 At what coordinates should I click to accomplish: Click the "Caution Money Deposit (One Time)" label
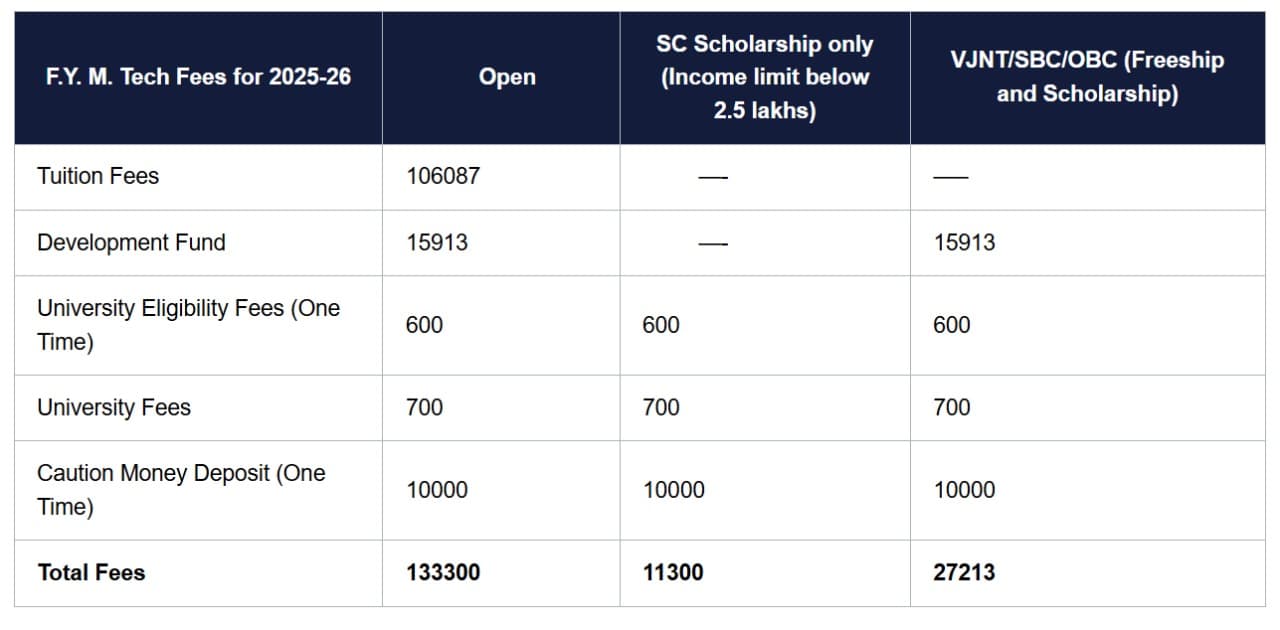click(x=181, y=490)
